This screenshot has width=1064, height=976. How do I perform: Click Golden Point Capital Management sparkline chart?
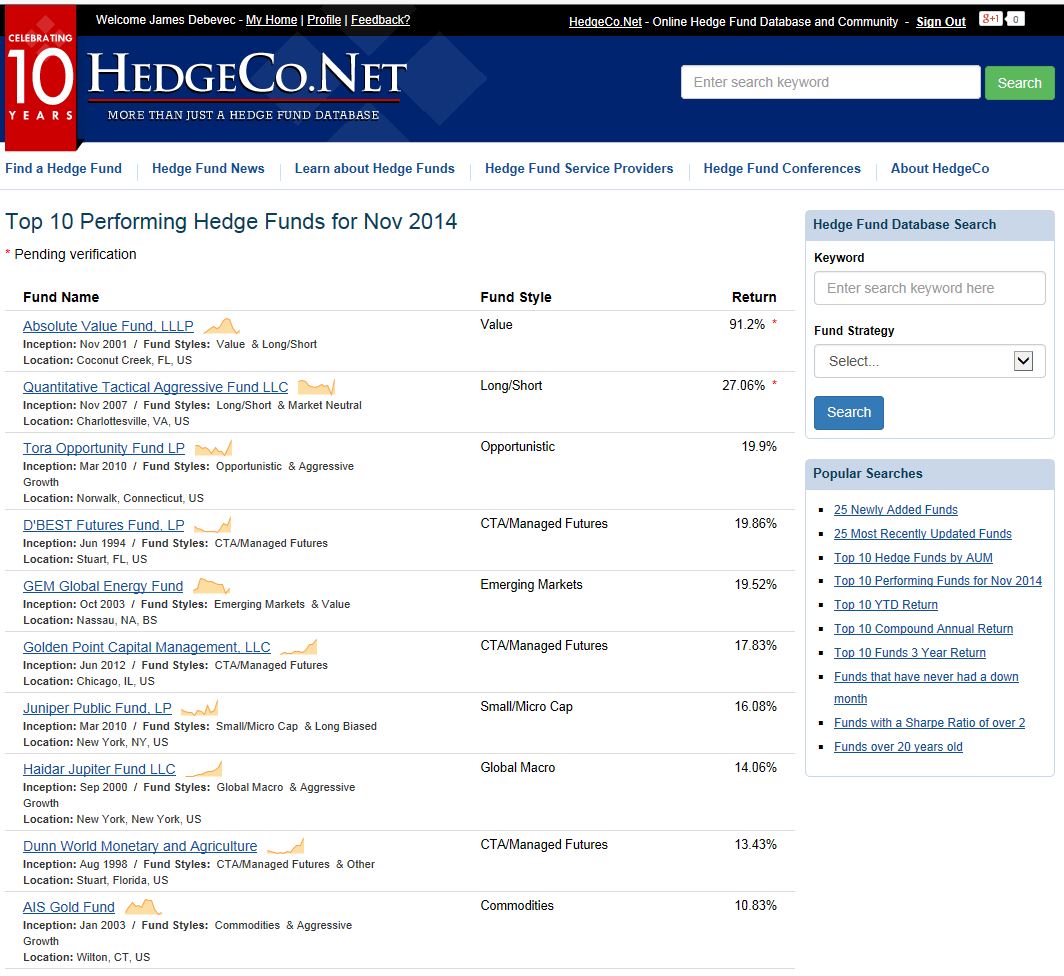point(299,647)
